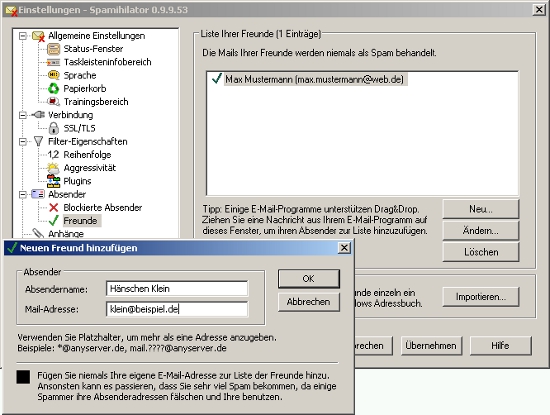The width and height of the screenshot is (550, 415).
Task: Collapse the Allgemeine Einstellungen tree node
Action: [23, 36]
